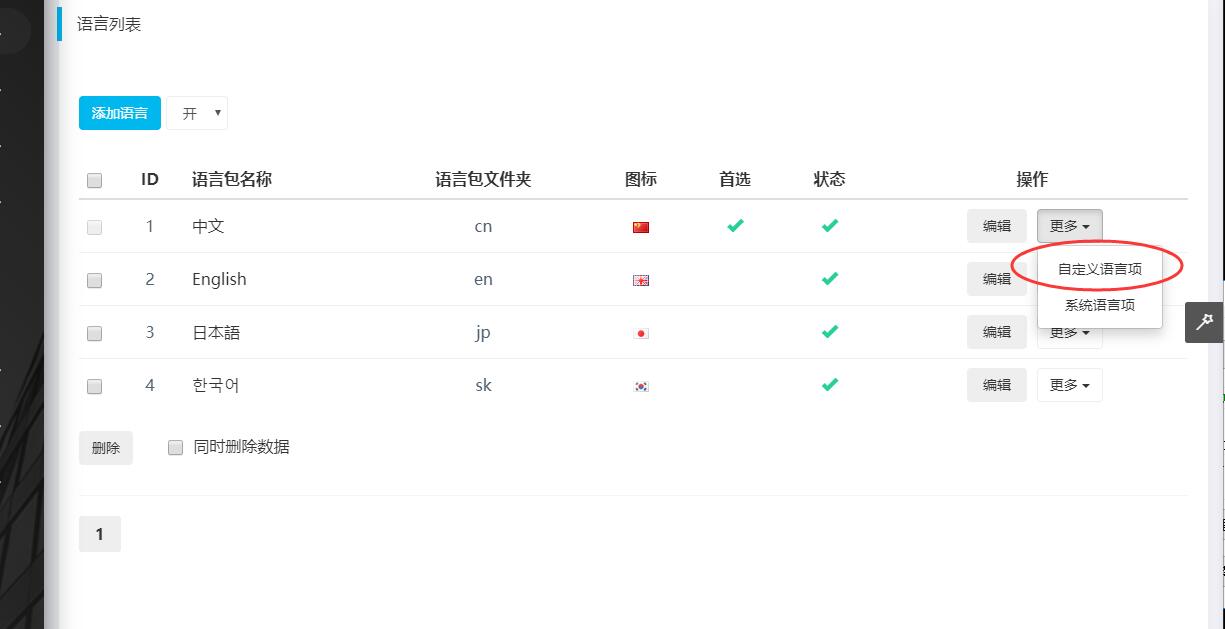Click 编辑 for the 日本語 row
The height and width of the screenshot is (629, 1225).
(996, 332)
